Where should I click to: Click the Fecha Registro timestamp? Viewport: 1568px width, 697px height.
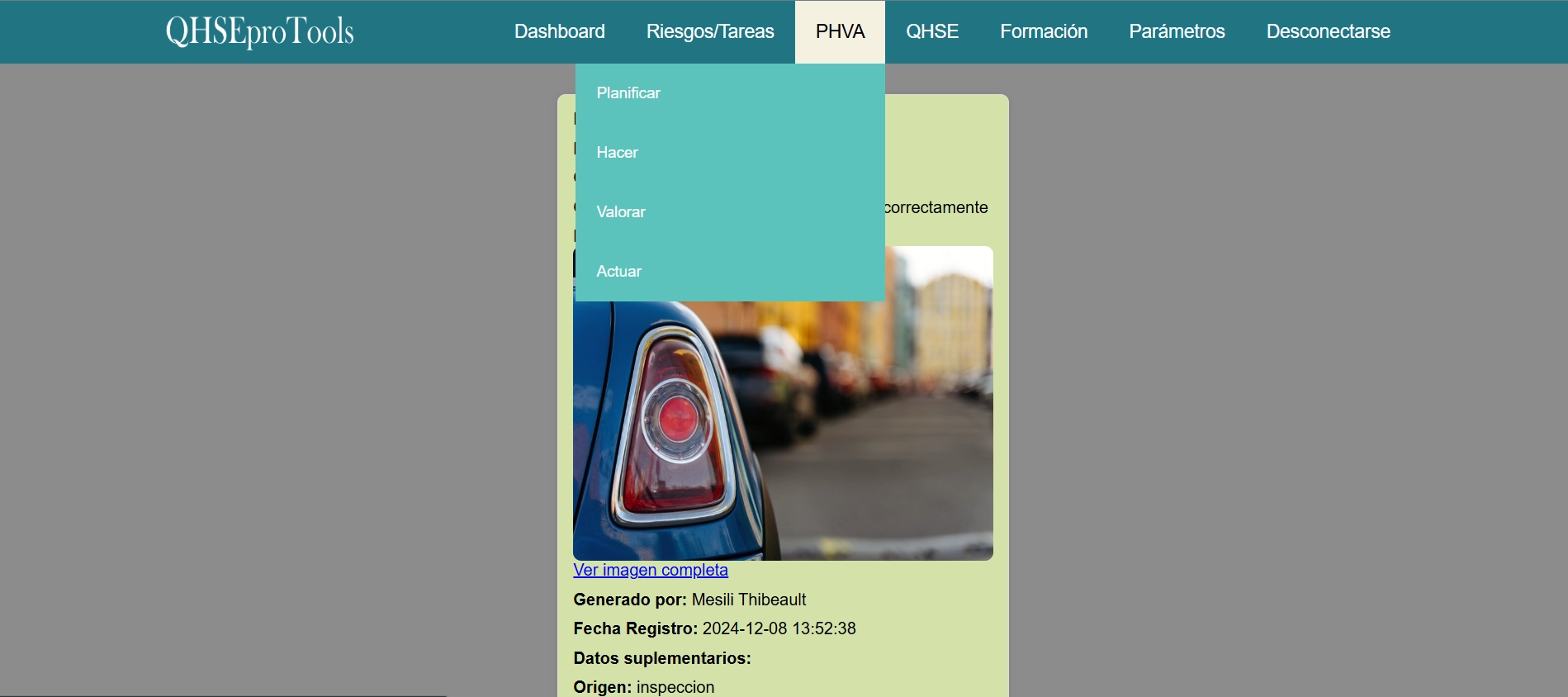[778, 628]
